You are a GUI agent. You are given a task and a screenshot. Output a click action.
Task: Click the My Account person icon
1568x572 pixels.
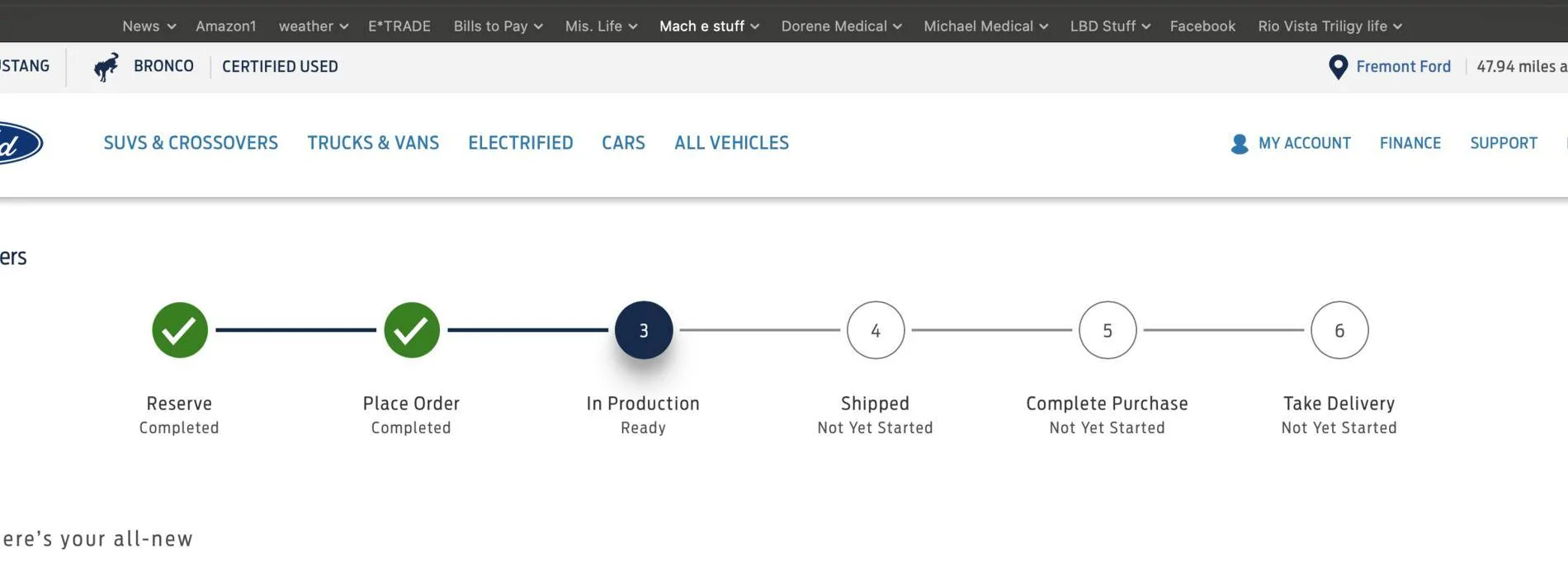(x=1239, y=144)
